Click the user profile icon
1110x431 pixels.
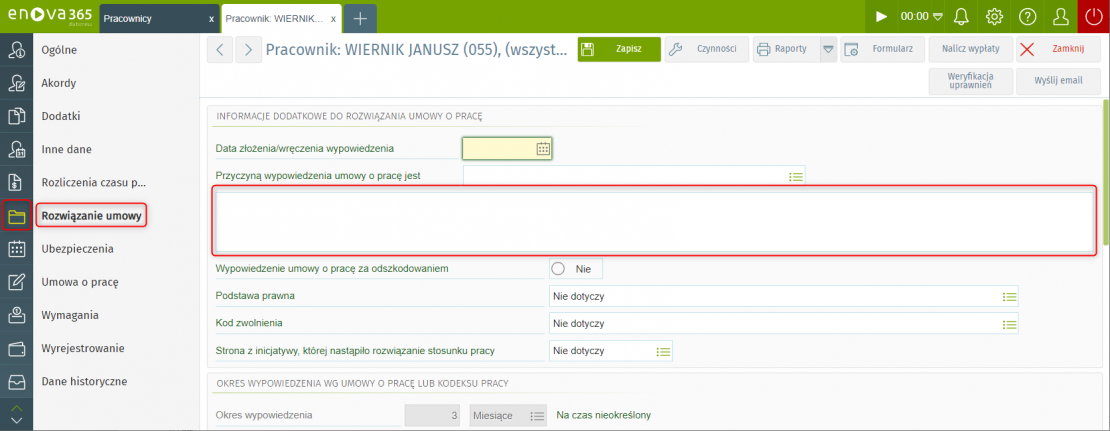(x=1061, y=17)
